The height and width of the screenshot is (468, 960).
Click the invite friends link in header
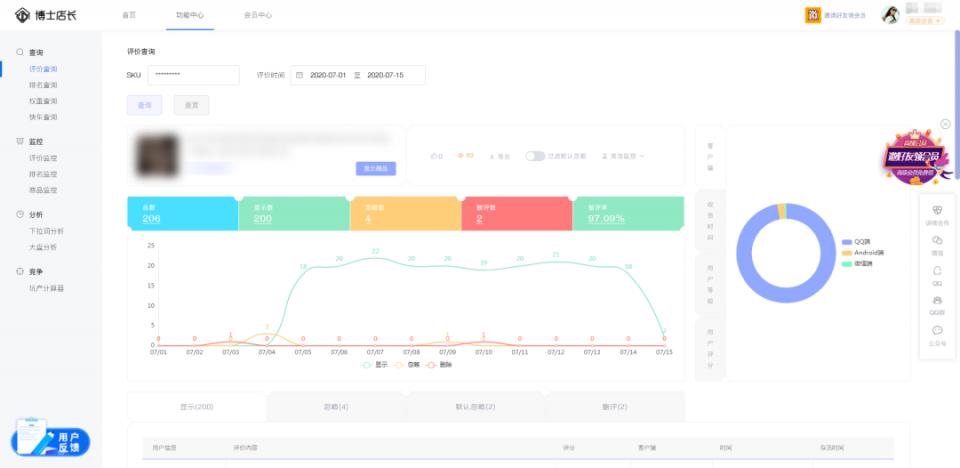pyautogui.click(x=845, y=15)
